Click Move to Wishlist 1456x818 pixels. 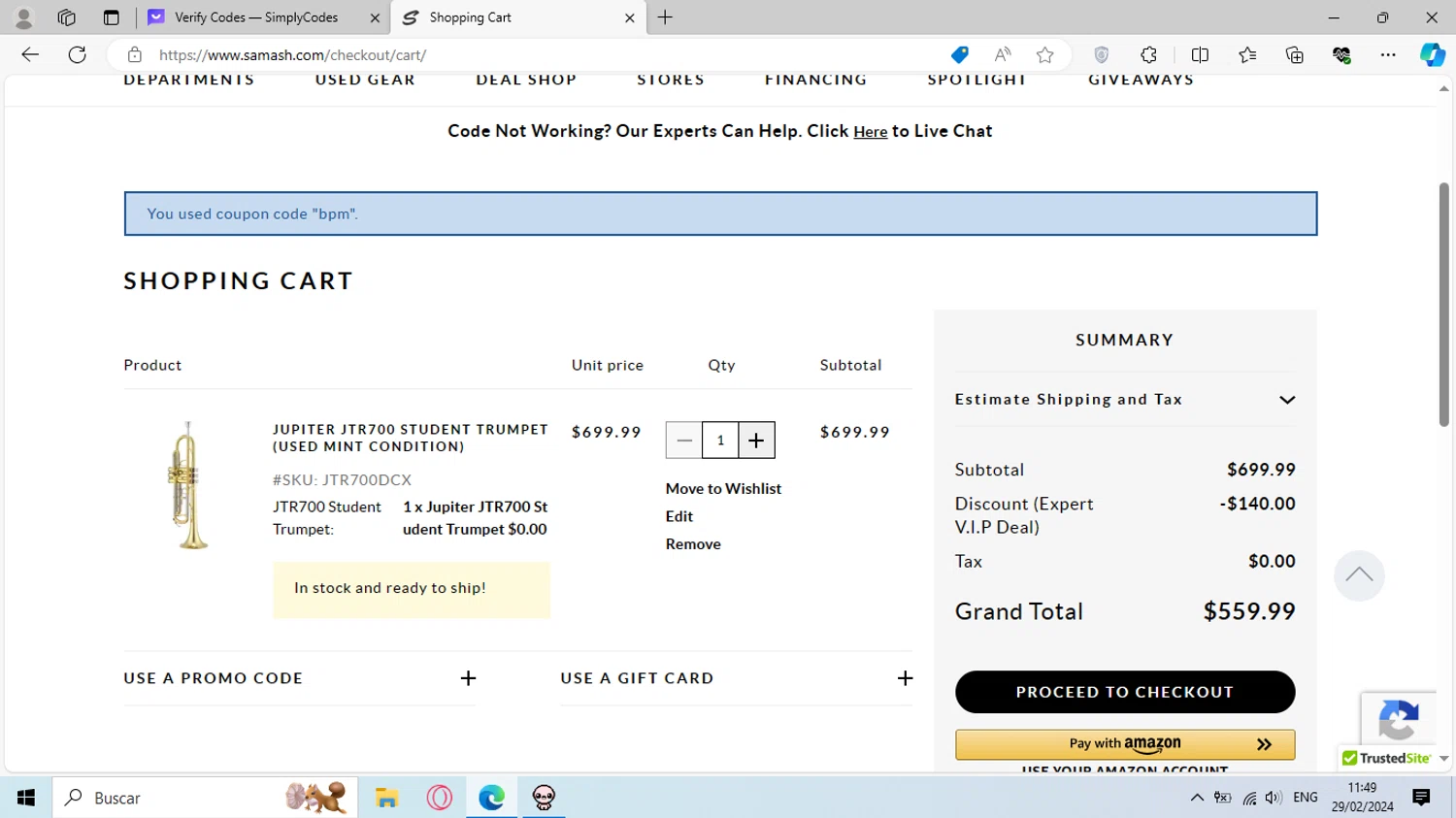tap(723, 488)
